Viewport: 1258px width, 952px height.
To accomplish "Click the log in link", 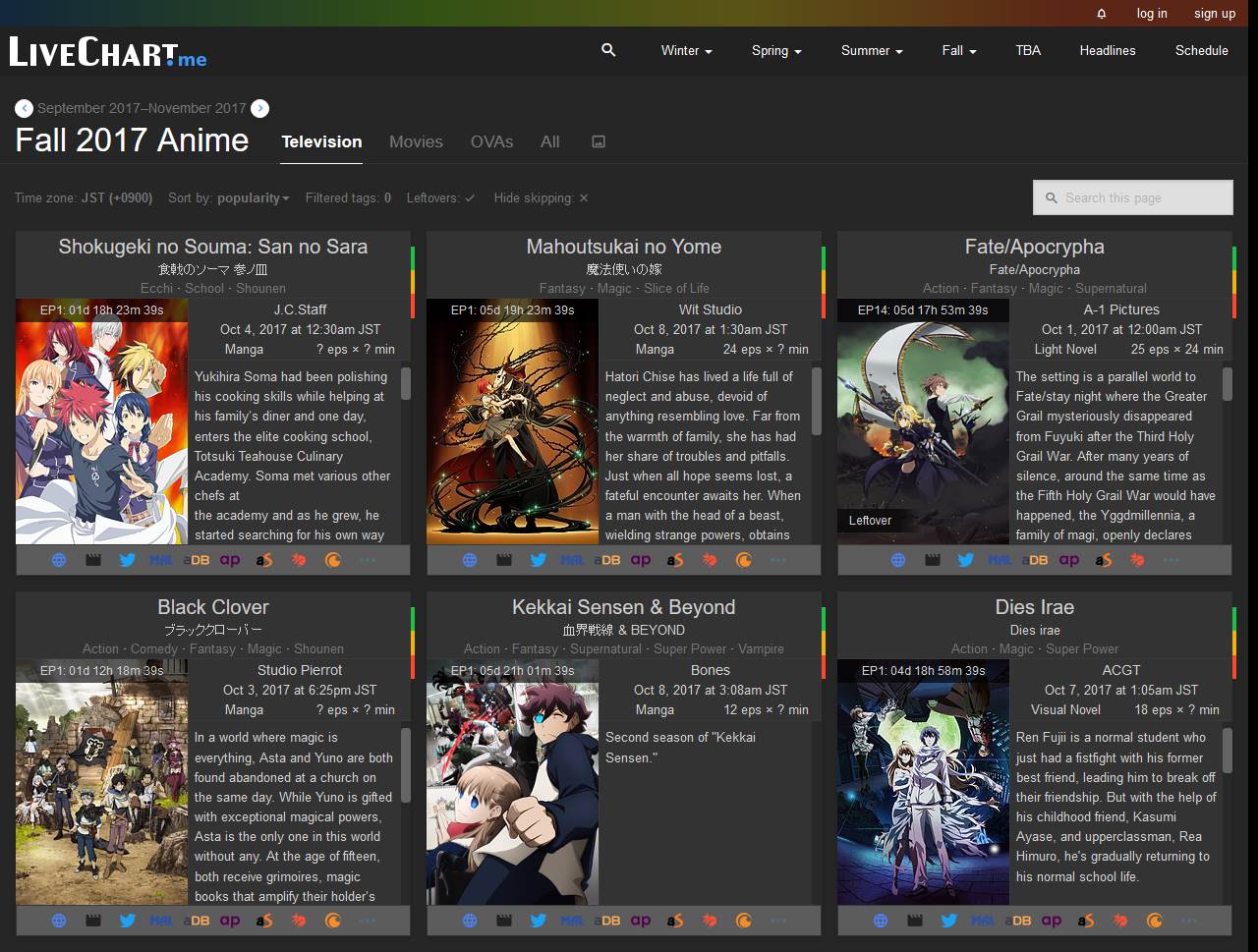I will pyautogui.click(x=1152, y=14).
